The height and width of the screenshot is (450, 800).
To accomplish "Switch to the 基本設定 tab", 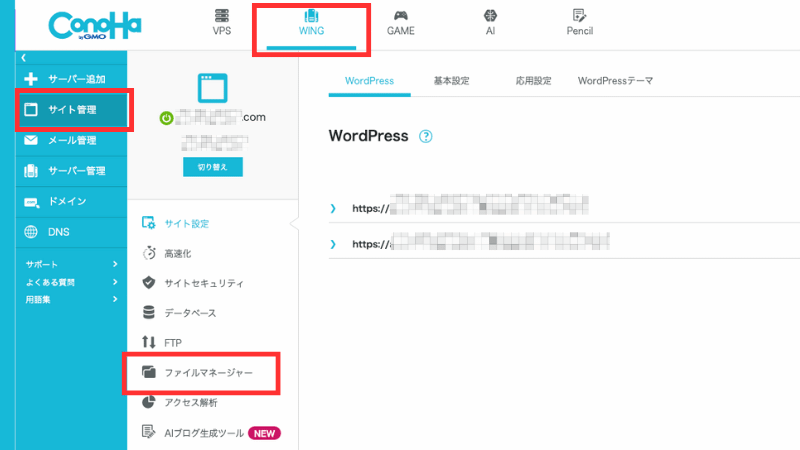I will click(x=451, y=80).
